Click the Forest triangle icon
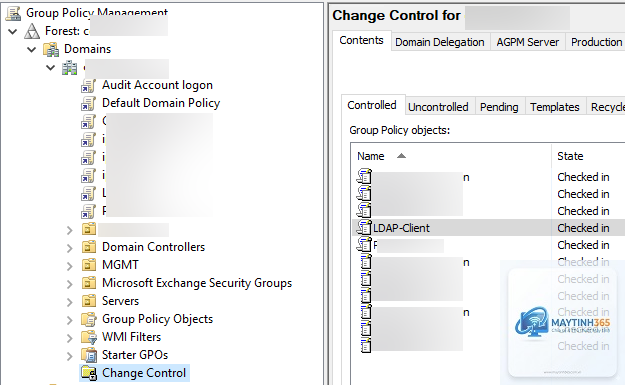 coord(32,31)
